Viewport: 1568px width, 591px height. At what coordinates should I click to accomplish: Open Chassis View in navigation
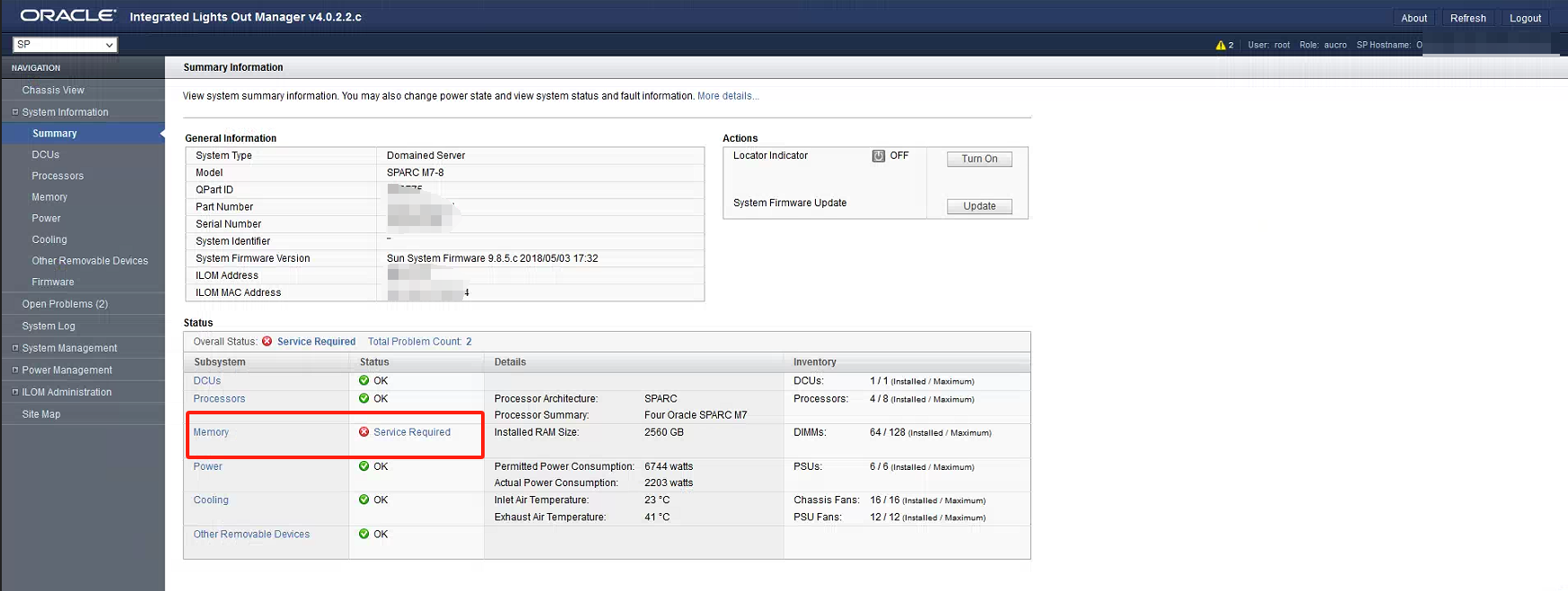click(53, 90)
